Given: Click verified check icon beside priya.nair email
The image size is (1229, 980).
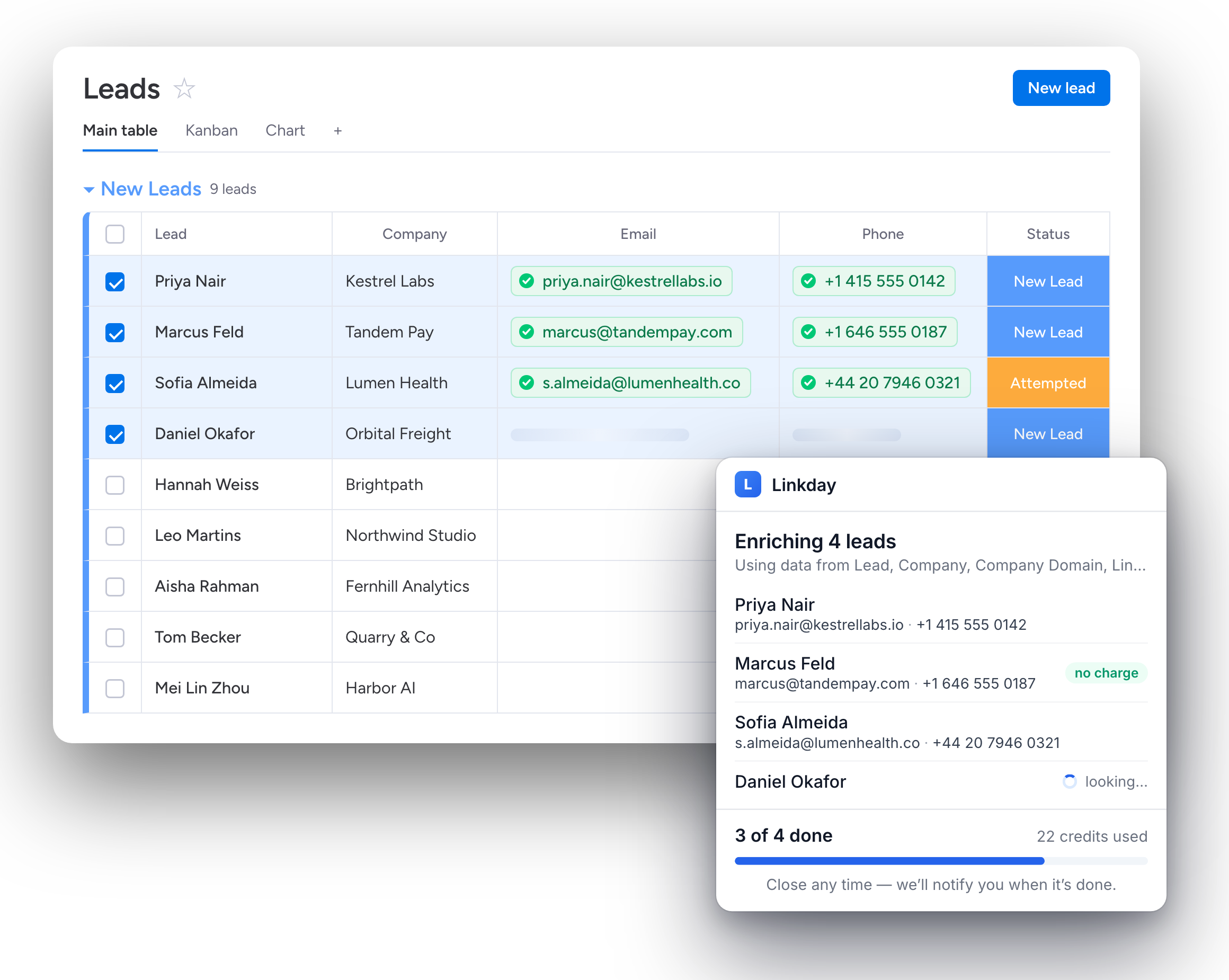Looking at the screenshot, I should coord(526,281).
